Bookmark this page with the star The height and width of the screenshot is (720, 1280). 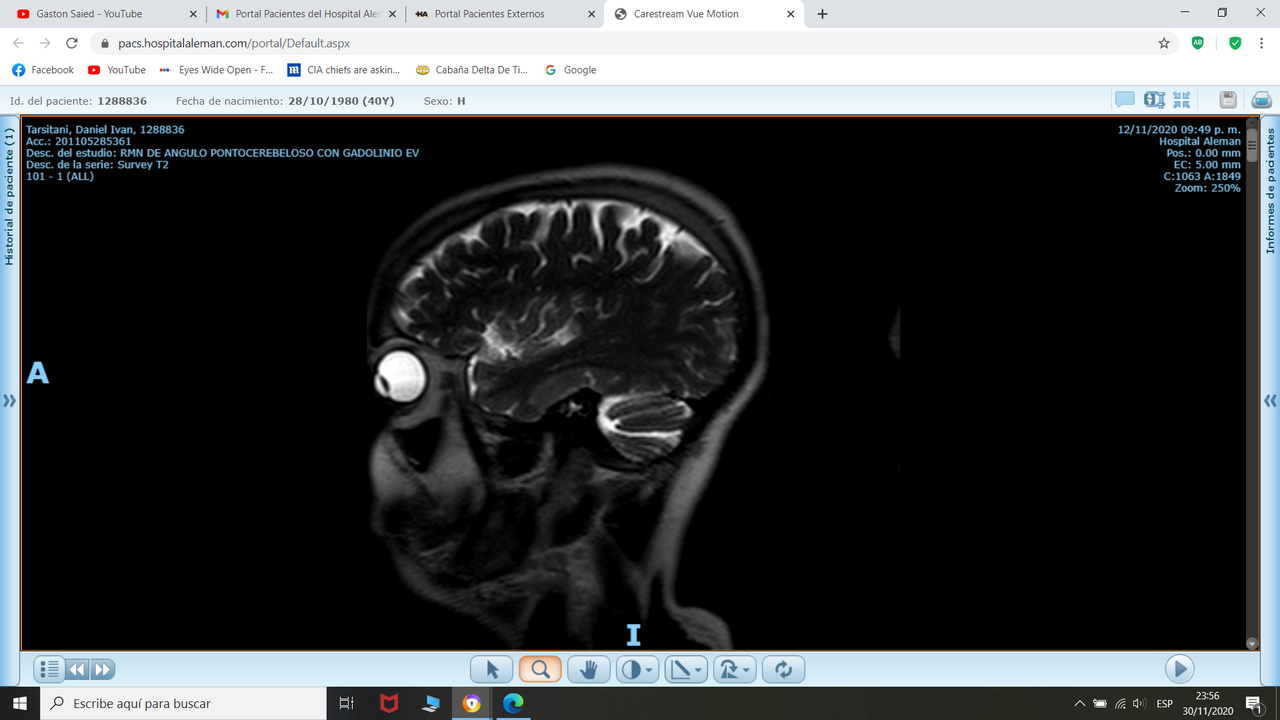(1164, 43)
